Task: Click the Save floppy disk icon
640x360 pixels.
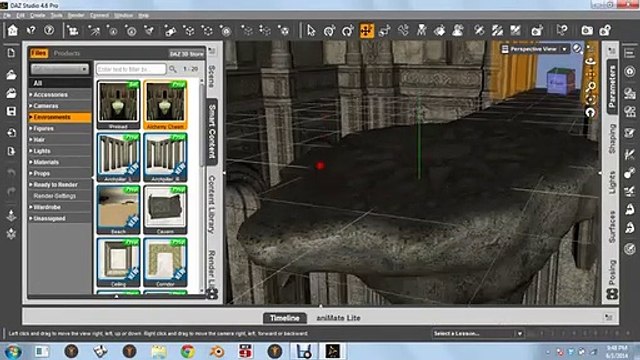Action: 11,111
